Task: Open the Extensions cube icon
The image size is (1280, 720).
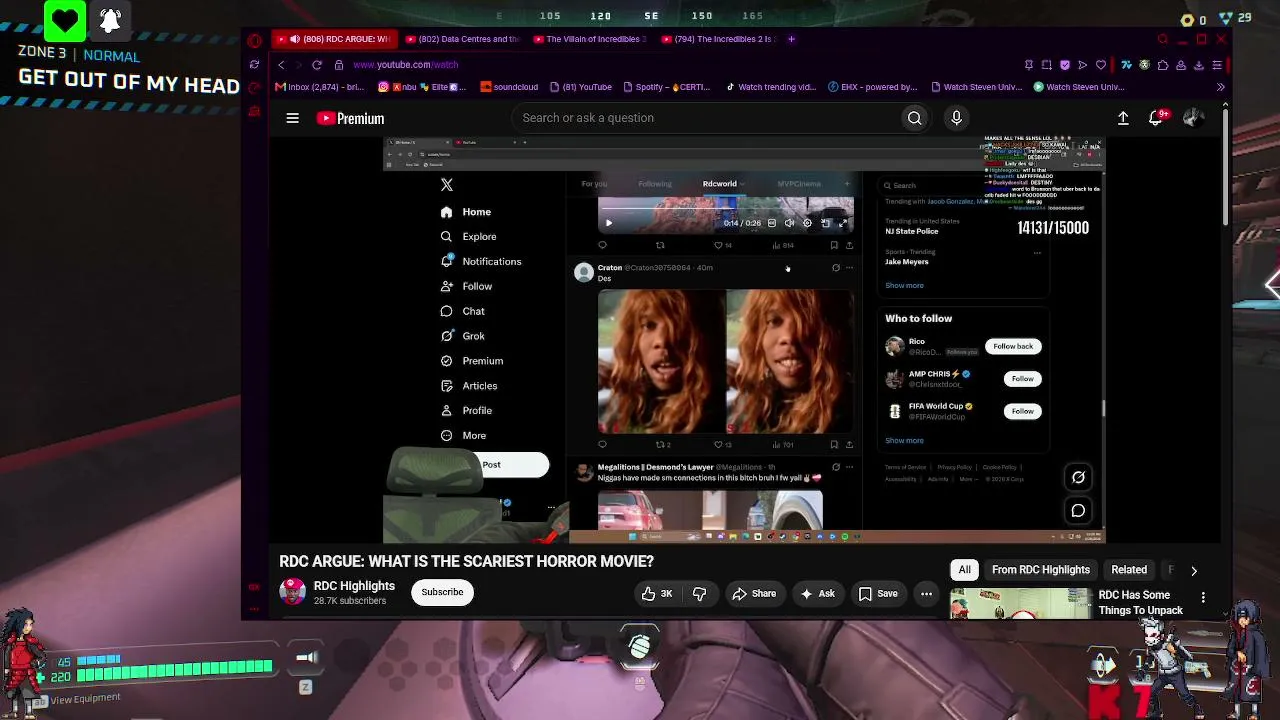Action: tap(1162, 65)
